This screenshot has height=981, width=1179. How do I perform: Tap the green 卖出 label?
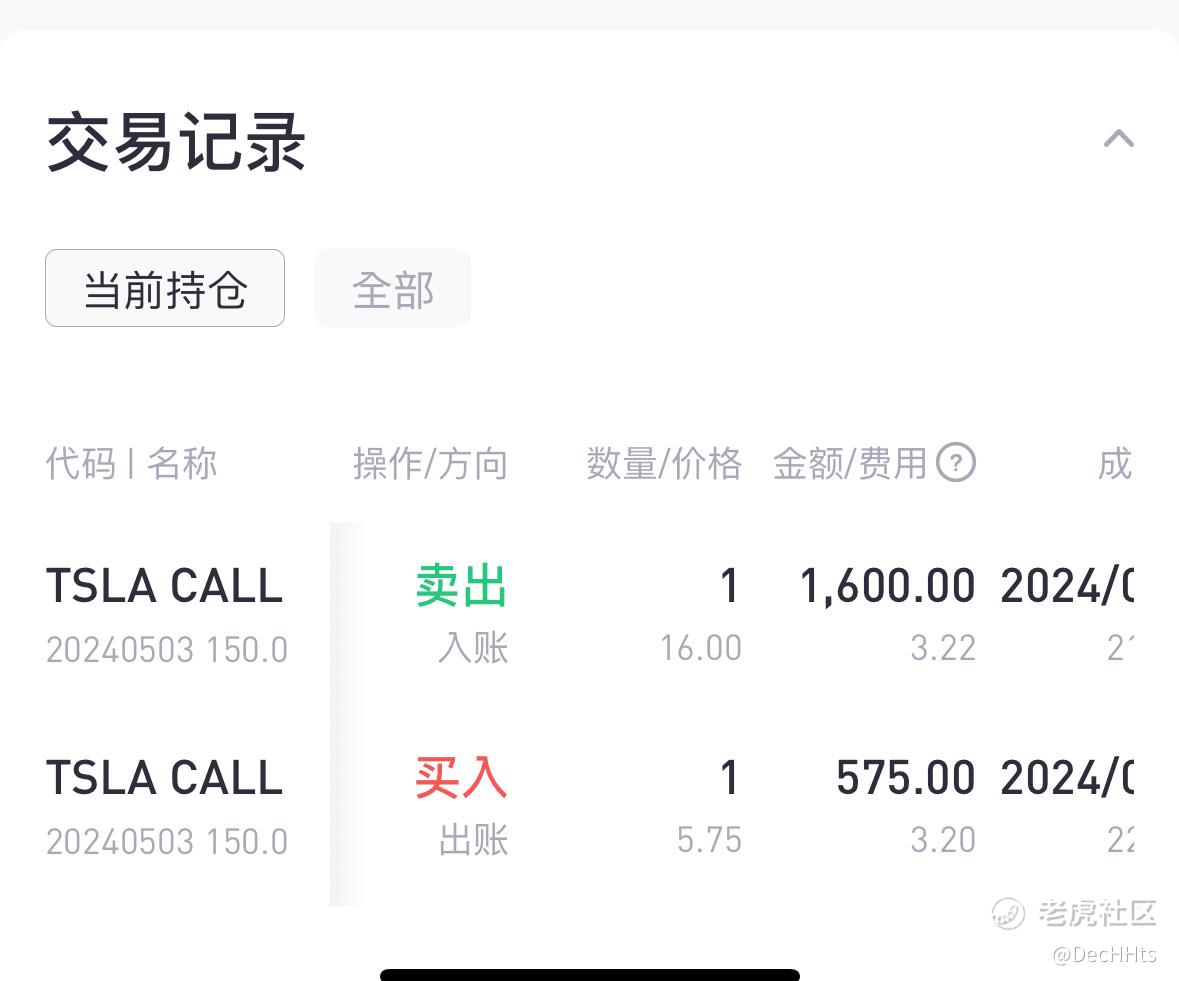click(462, 586)
